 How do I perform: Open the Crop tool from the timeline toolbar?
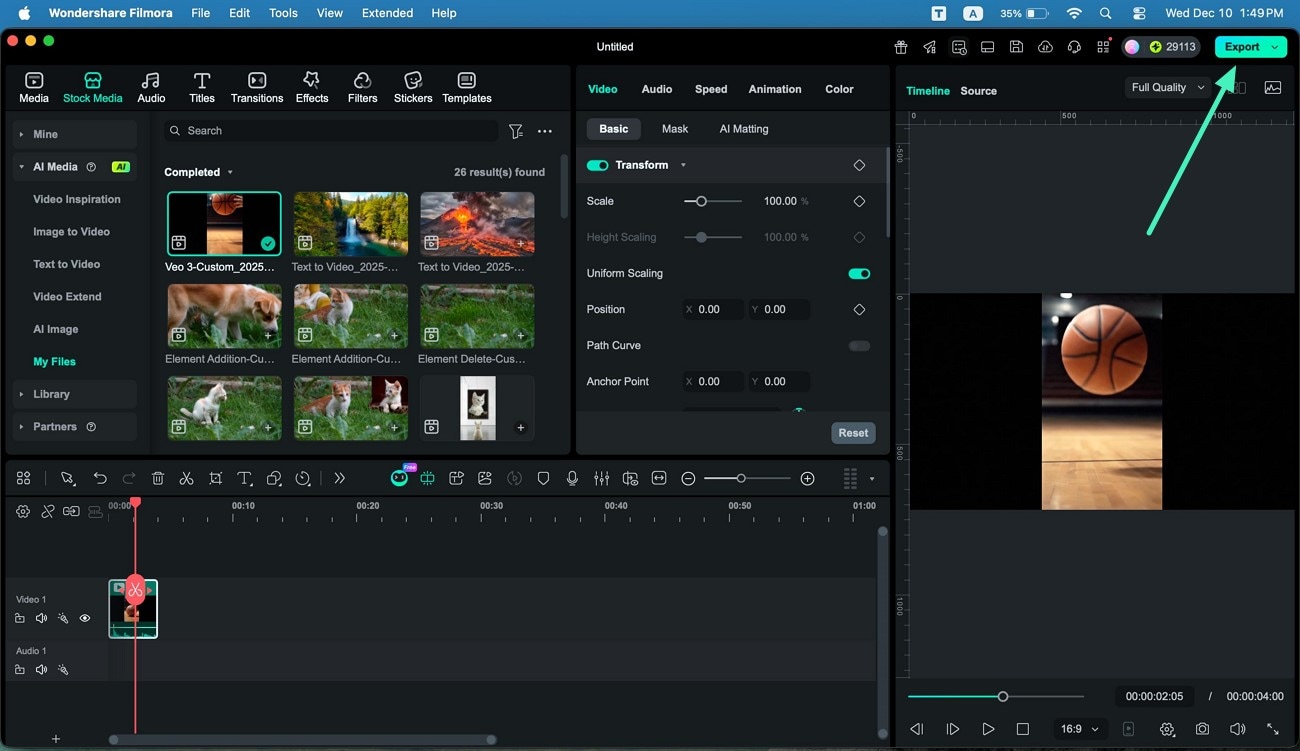(216, 478)
